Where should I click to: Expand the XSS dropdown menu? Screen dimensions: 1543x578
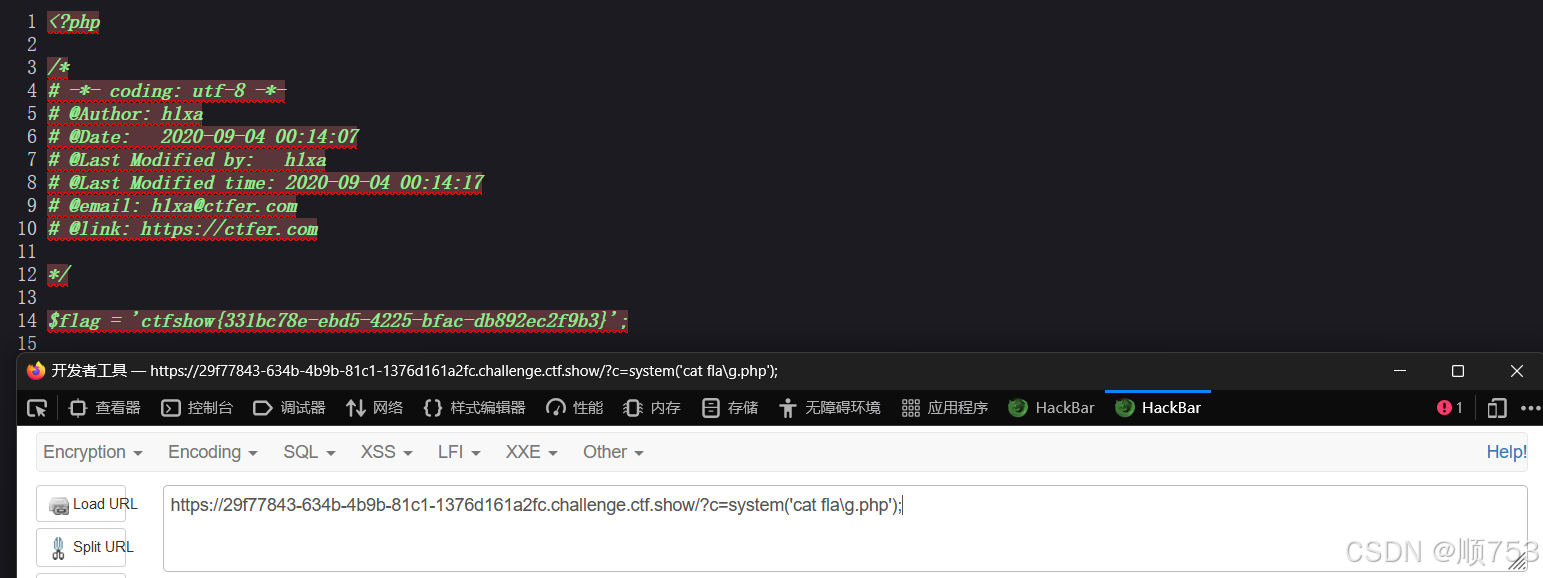[x=387, y=452]
